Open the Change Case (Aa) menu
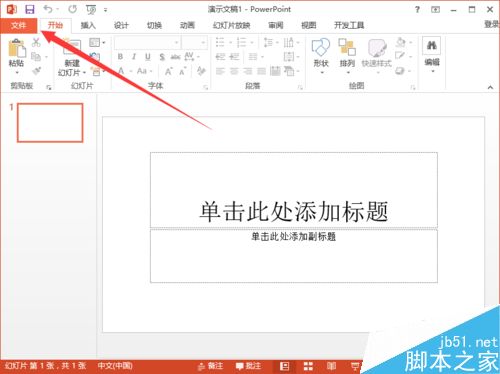Image resolution: width=500 pixels, height=374 pixels. coord(144,71)
